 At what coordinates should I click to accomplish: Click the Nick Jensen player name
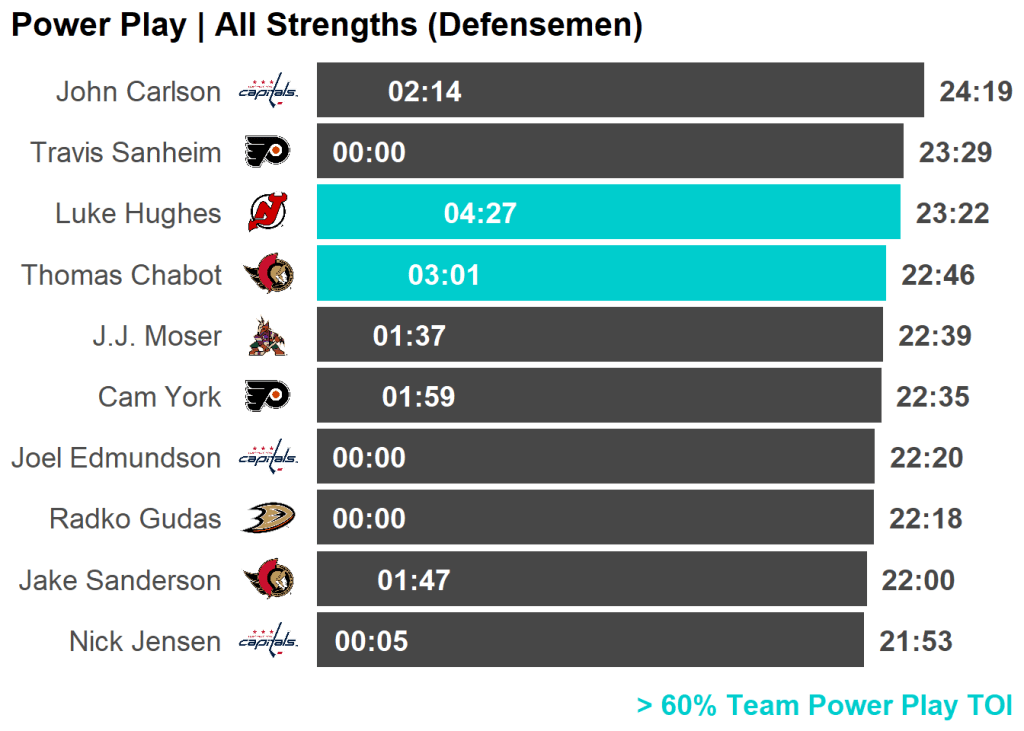pos(145,641)
